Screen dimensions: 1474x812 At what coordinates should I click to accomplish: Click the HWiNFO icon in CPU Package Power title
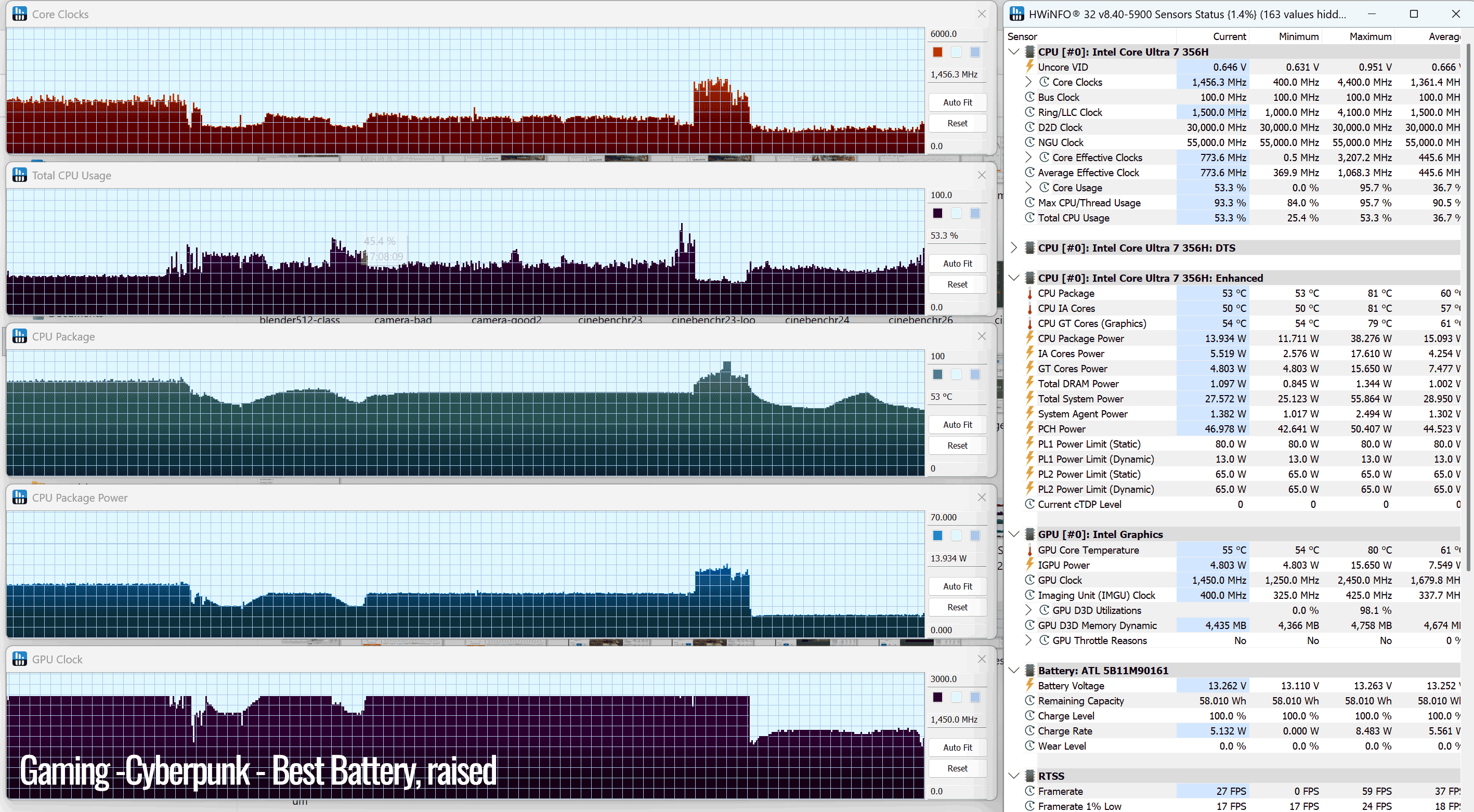pyautogui.click(x=19, y=498)
